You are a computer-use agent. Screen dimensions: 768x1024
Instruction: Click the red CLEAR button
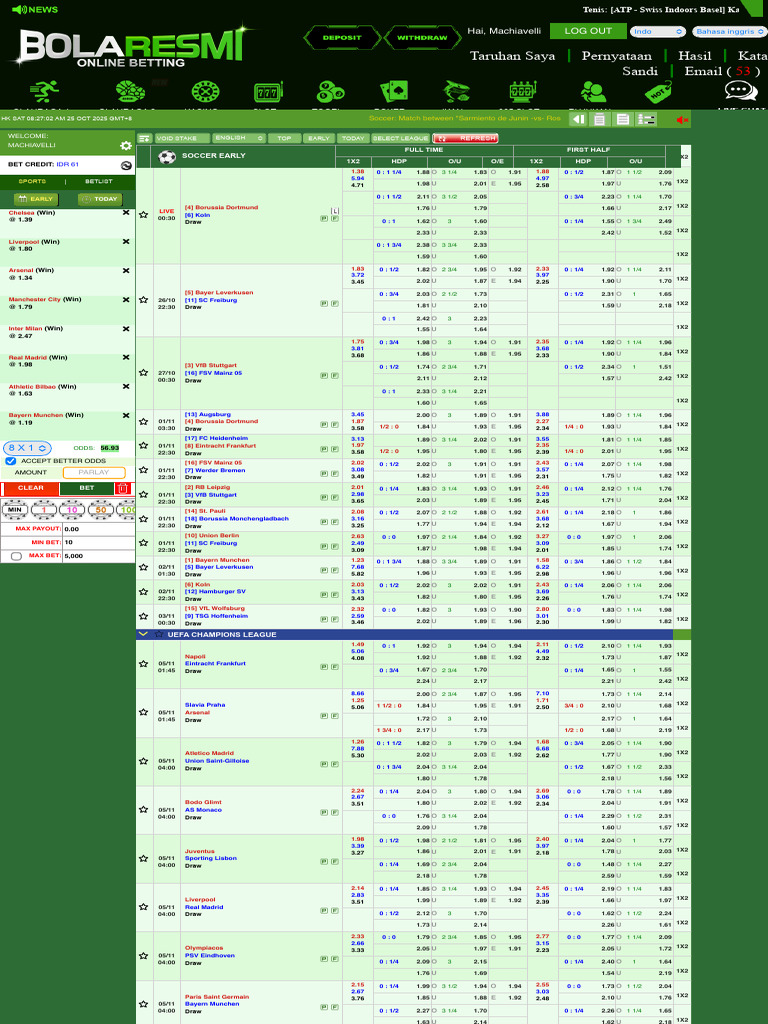pyautogui.click(x=30, y=488)
